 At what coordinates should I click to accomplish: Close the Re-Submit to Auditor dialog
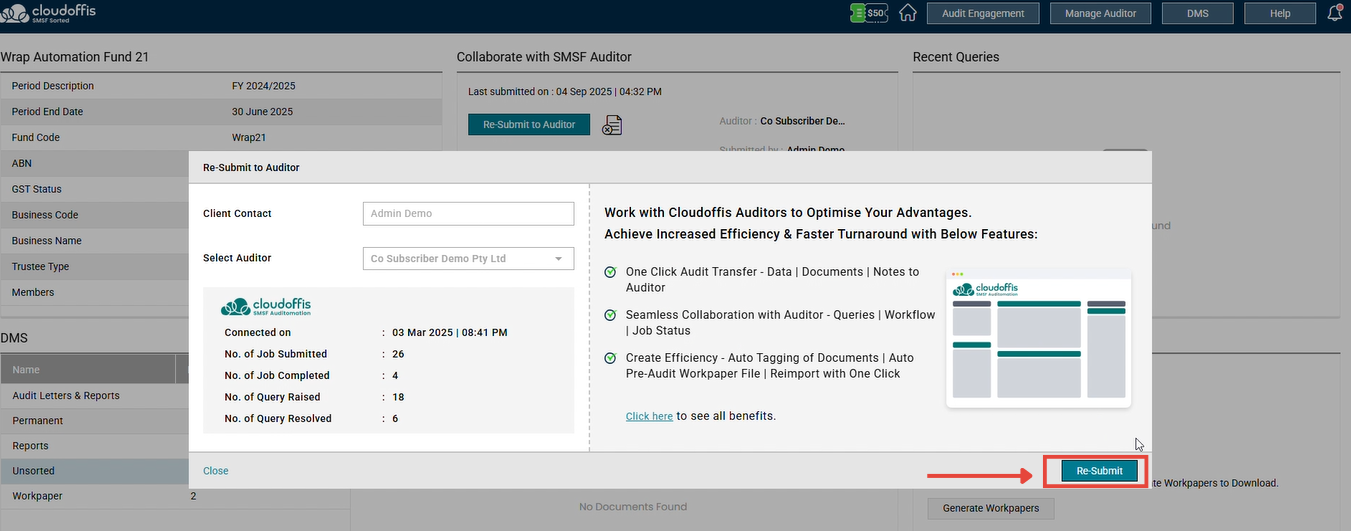[x=215, y=471]
